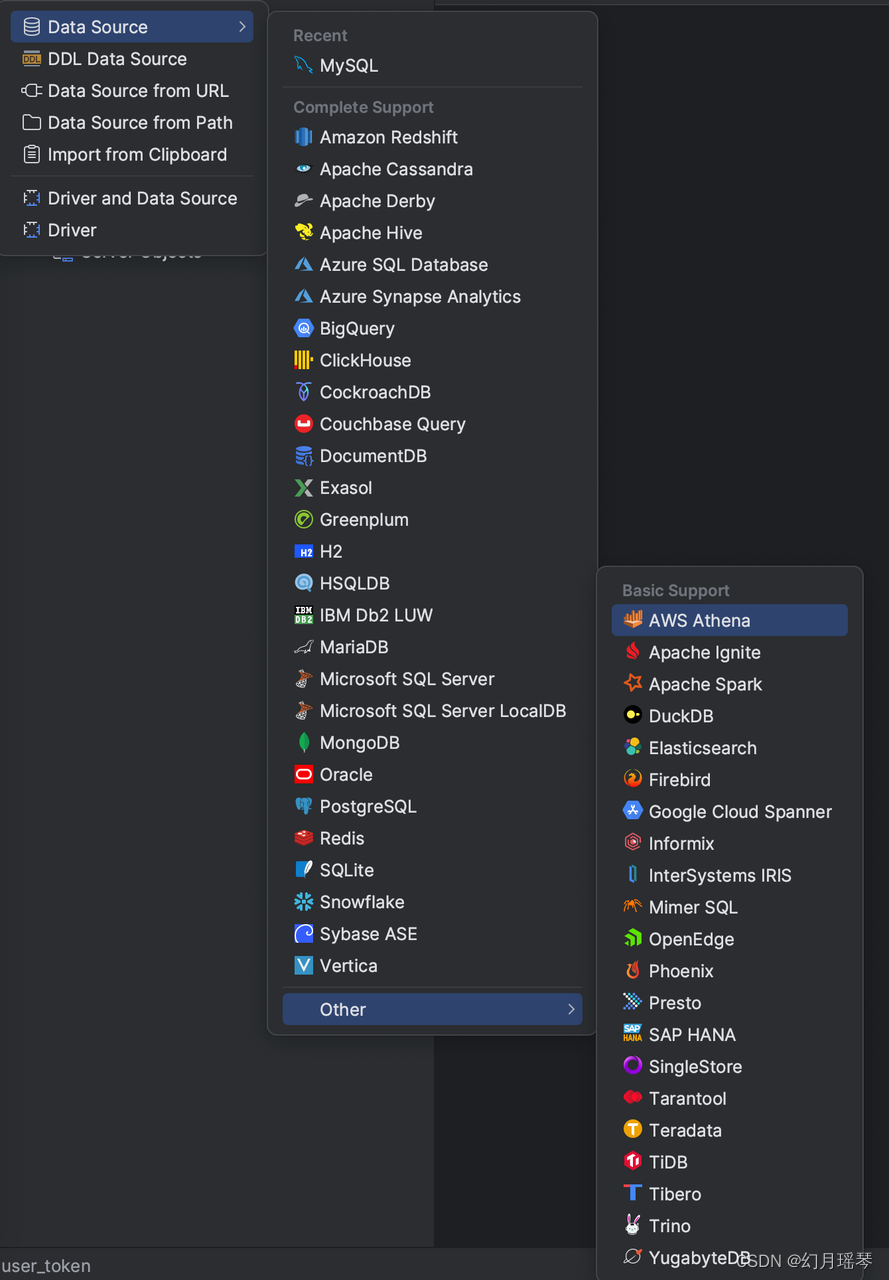
Task: Click the BigQuery icon
Action: tap(304, 328)
